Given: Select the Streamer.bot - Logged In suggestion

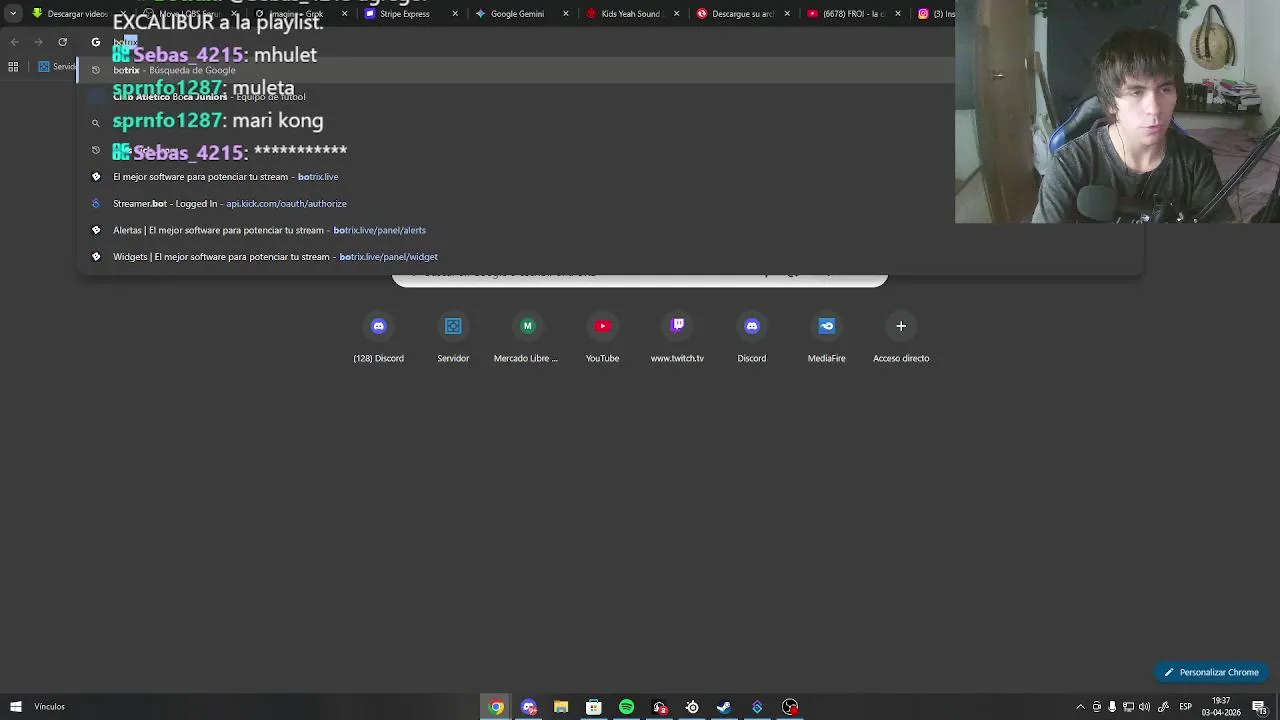Looking at the screenshot, I should tap(610, 204).
